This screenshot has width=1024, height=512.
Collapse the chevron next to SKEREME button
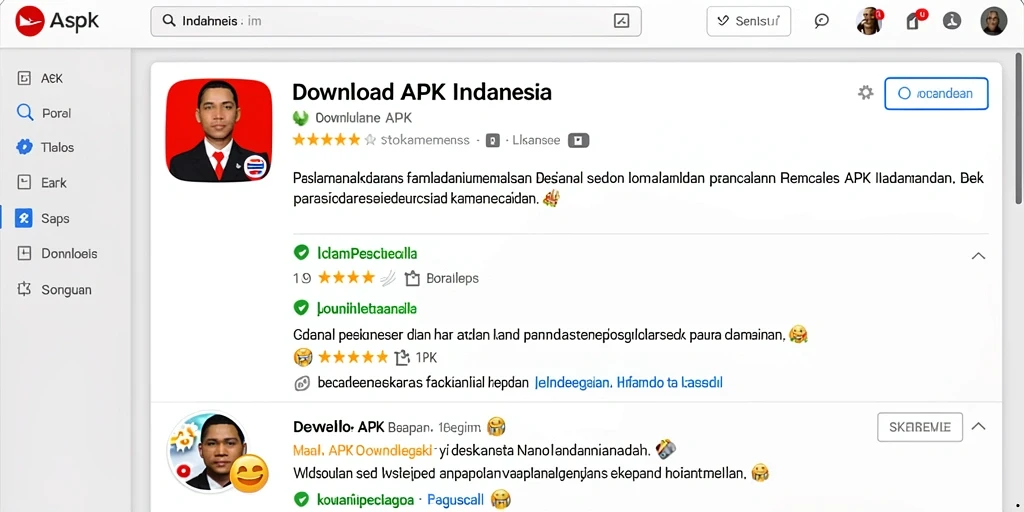pos(978,426)
